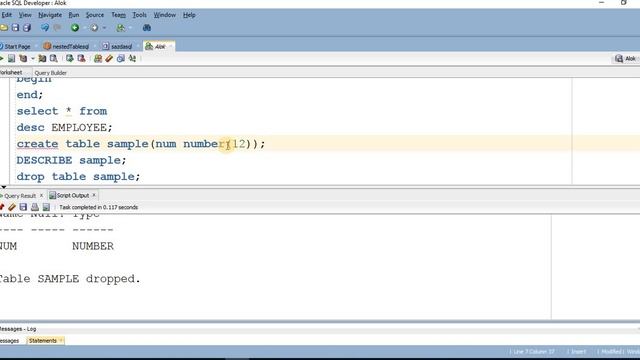Click the Insert mode status bar indicator
Viewport: 640px width, 360px height.
point(578,351)
